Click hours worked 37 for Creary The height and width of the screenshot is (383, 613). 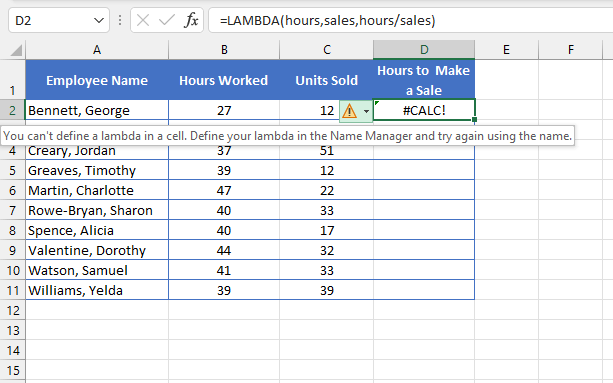click(224, 151)
